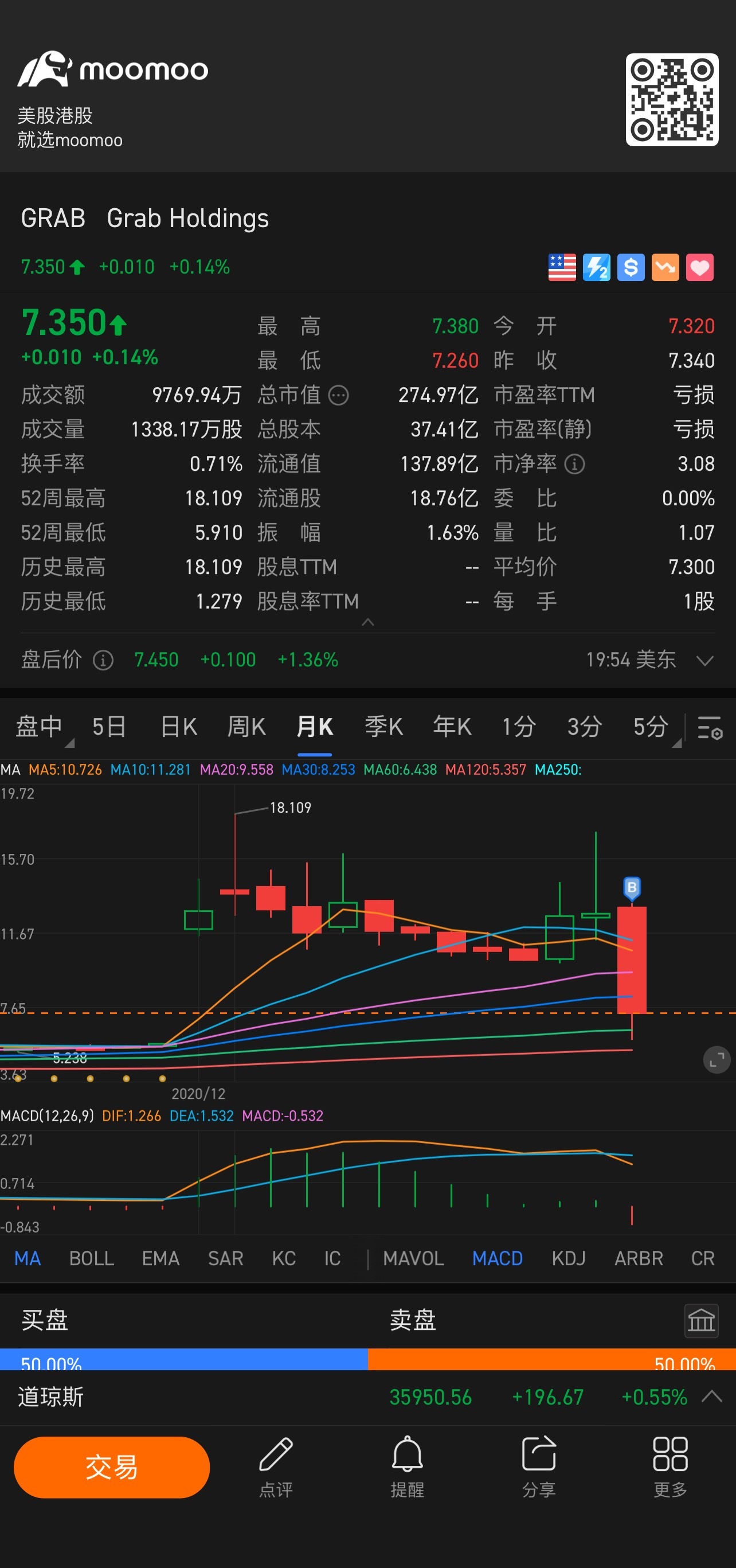Switch sub-indicator to CR
This screenshot has width=736, height=1568.
pos(703,1258)
